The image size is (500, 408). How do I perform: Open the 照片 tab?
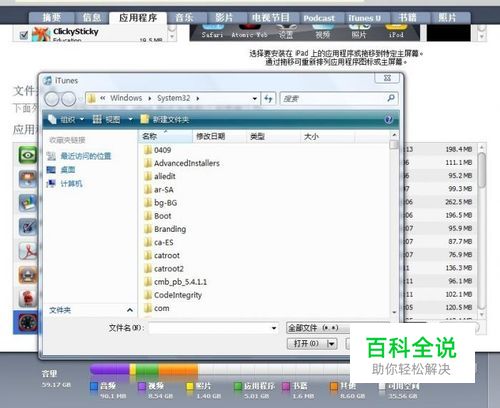447,18
